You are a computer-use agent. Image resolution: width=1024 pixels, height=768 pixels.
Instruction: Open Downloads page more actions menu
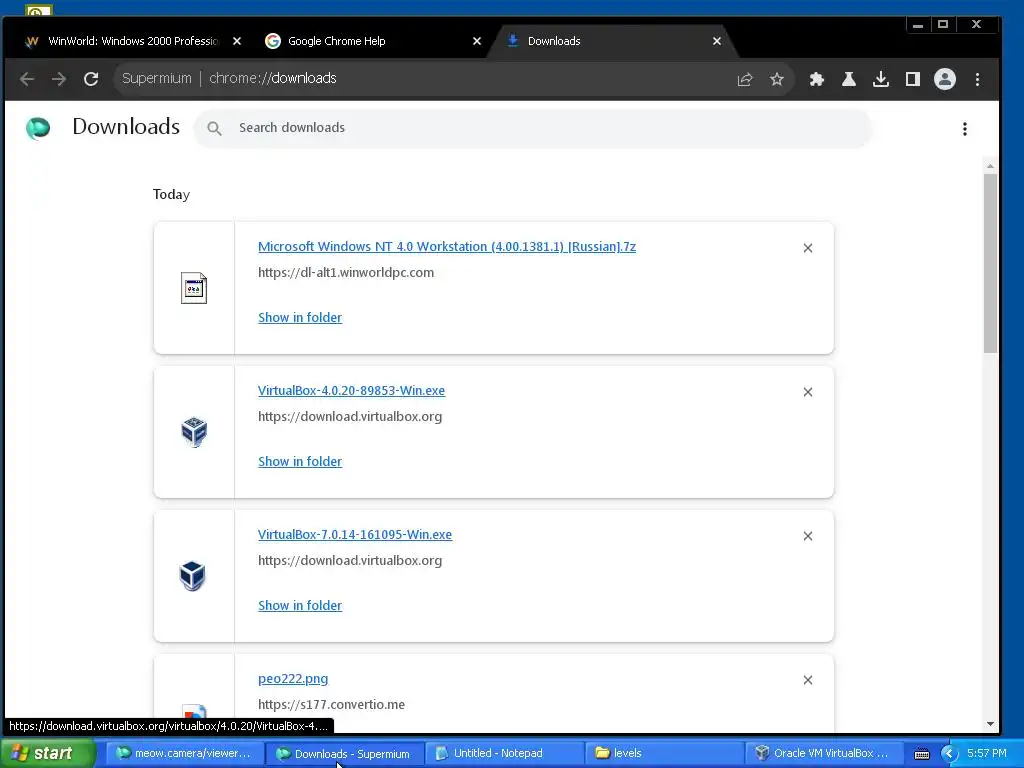[965, 129]
